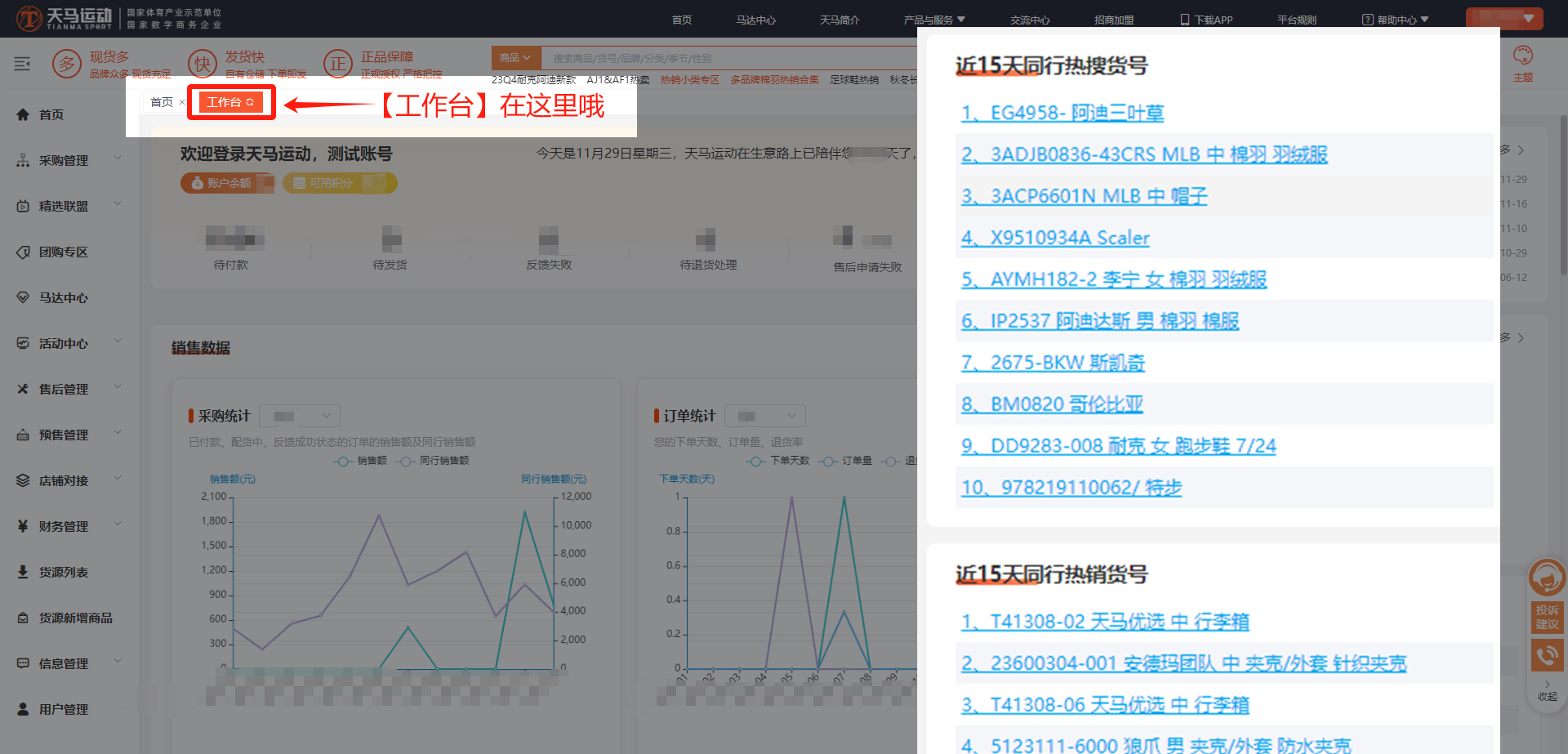Open link X9510934A Scaler
This screenshot has height=754, width=1568.
point(1055,238)
